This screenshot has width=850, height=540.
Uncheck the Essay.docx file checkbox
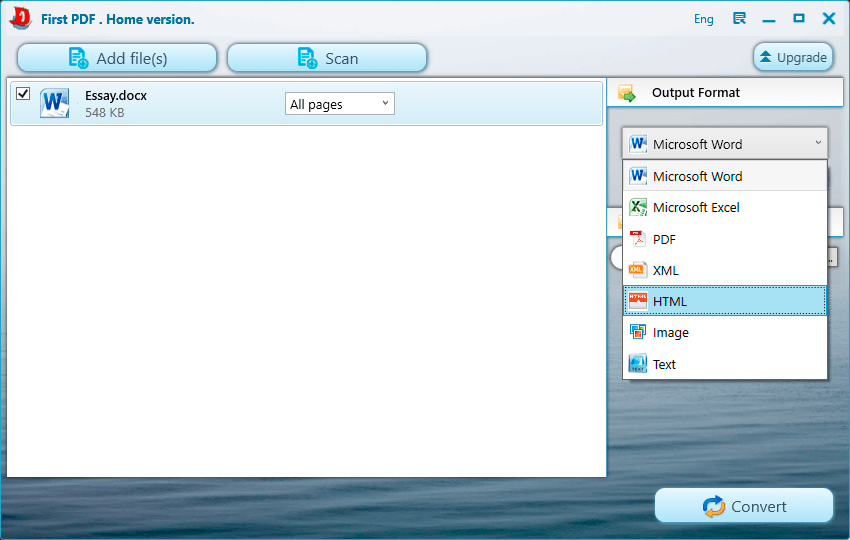[23, 94]
